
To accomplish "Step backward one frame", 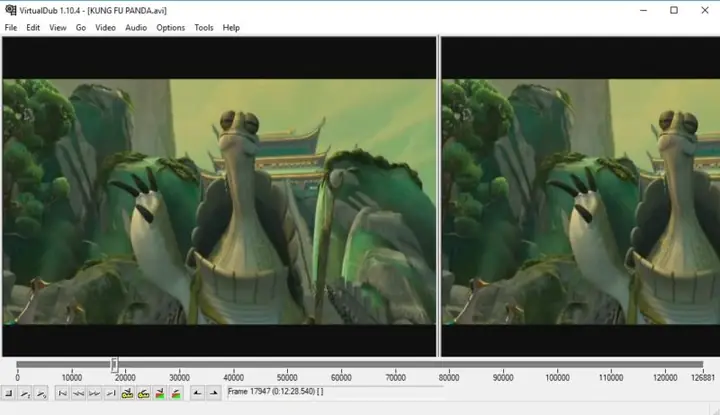I will (x=79, y=393).
